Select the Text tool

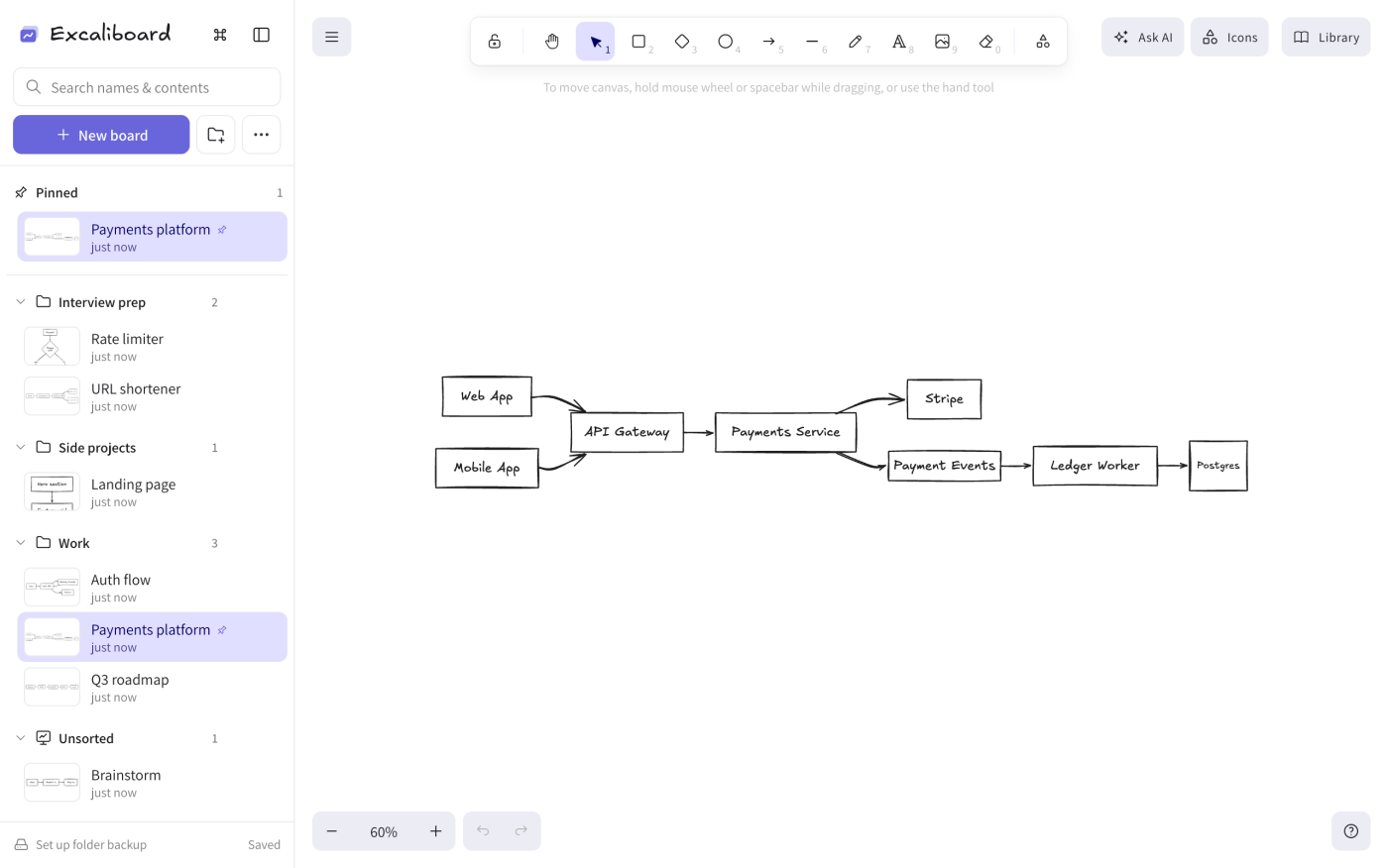(899, 42)
